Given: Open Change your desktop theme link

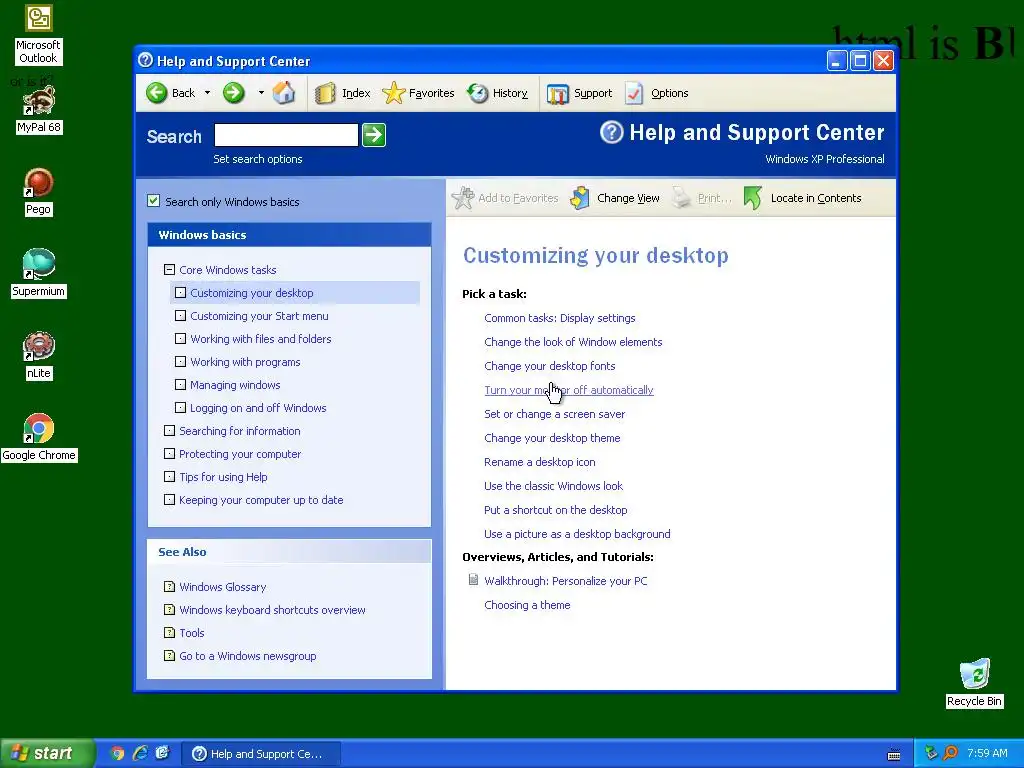Looking at the screenshot, I should pos(552,438).
